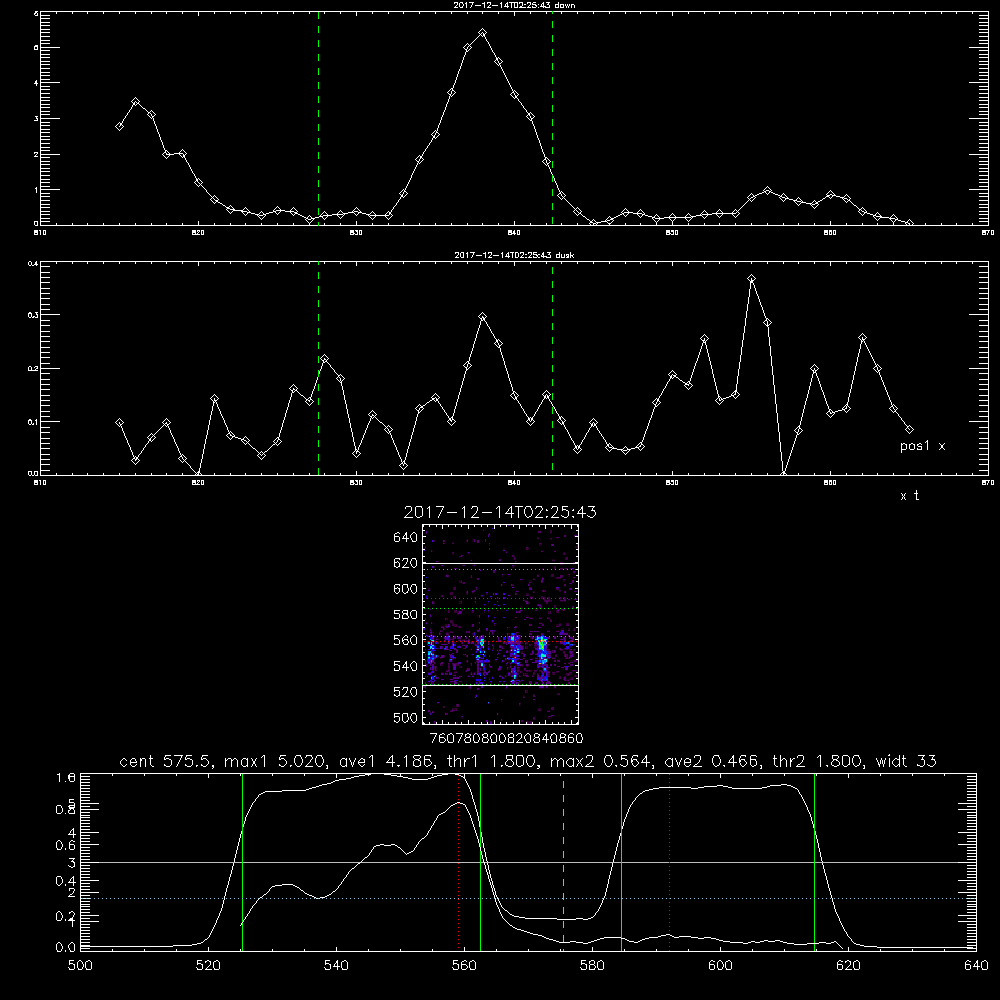Screen dimensions: 1000x1000
Task: Click the '520' x-axis label of bottom plot
Action: 208,966
